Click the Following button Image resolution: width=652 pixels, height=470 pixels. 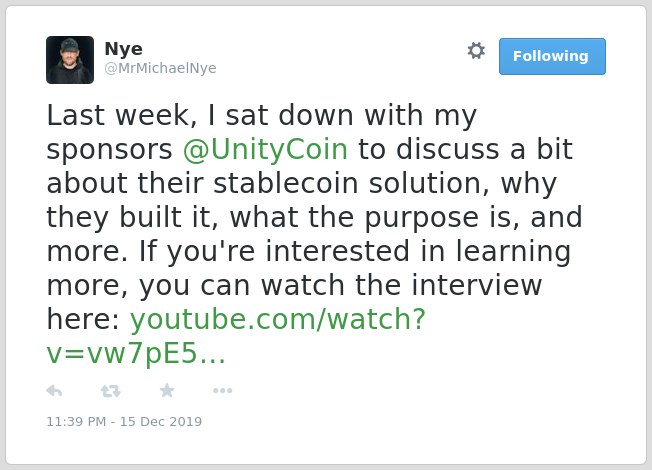click(552, 57)
